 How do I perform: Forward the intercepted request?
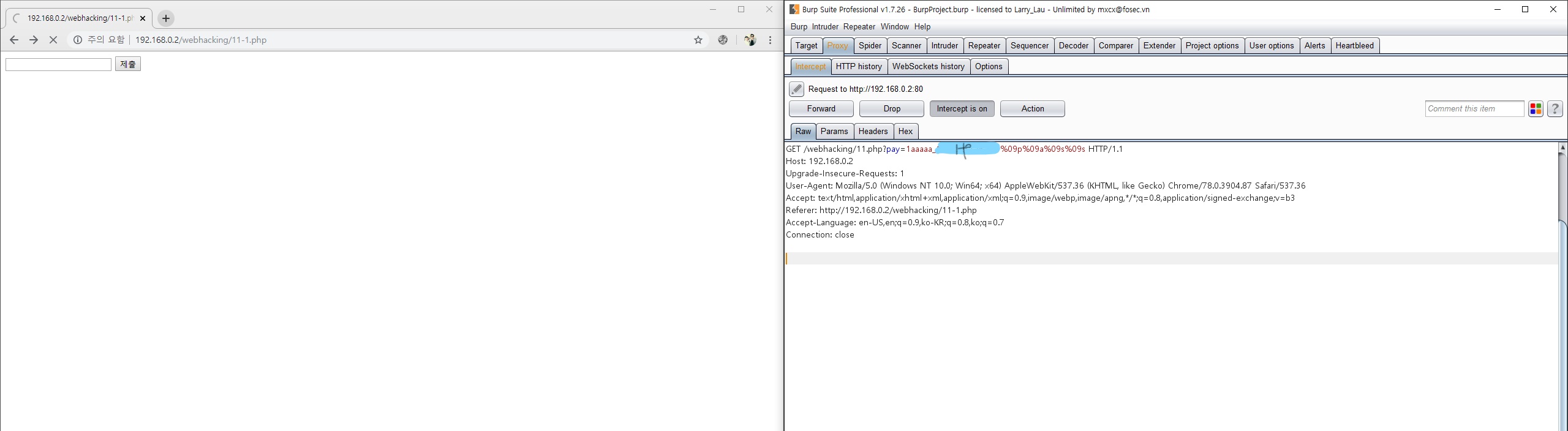coord(821,109)
